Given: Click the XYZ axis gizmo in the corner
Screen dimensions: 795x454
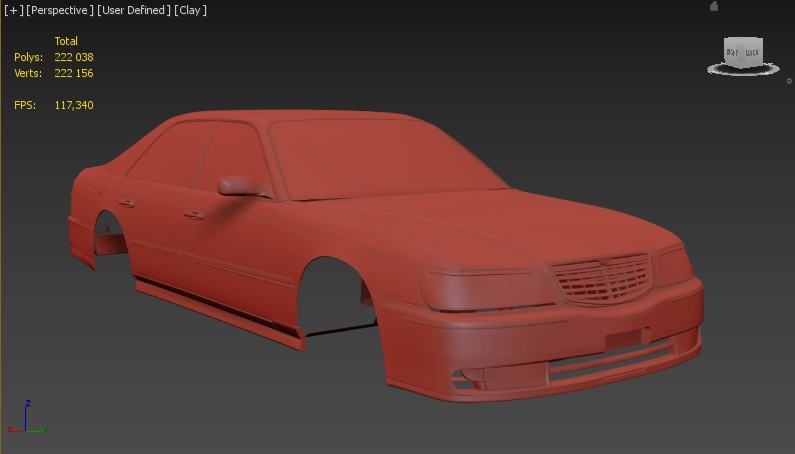Looking at the screenshot, I should point(27,419).
